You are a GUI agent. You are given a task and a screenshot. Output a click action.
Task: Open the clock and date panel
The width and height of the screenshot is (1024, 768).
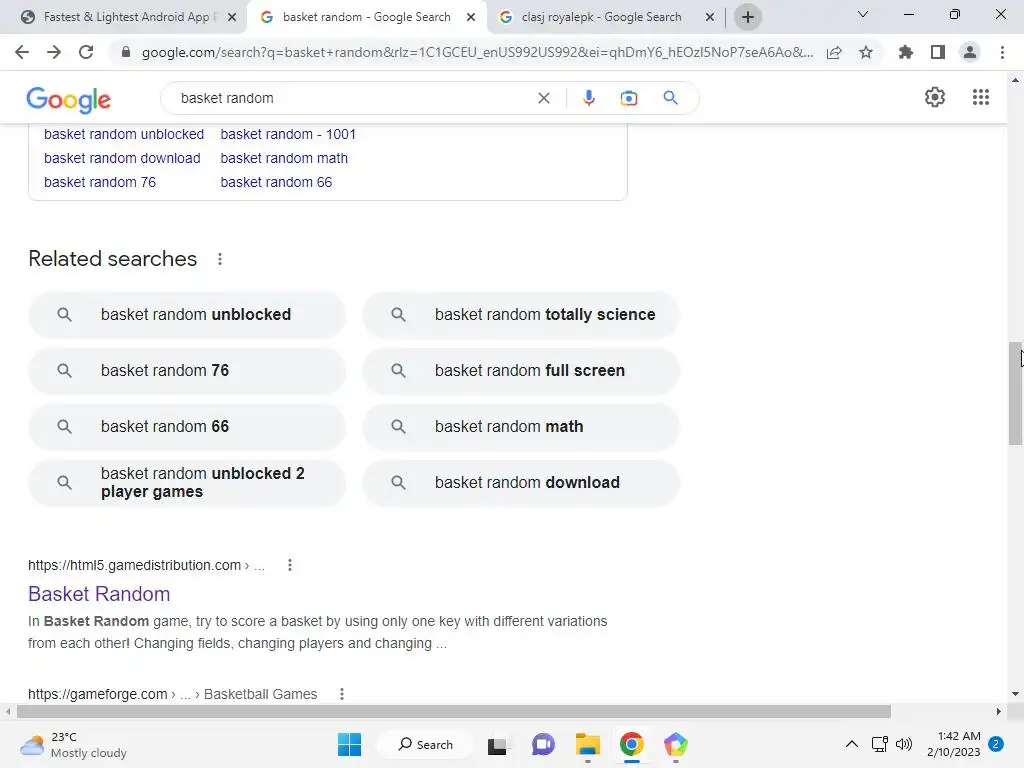click(x=953, y=744)
